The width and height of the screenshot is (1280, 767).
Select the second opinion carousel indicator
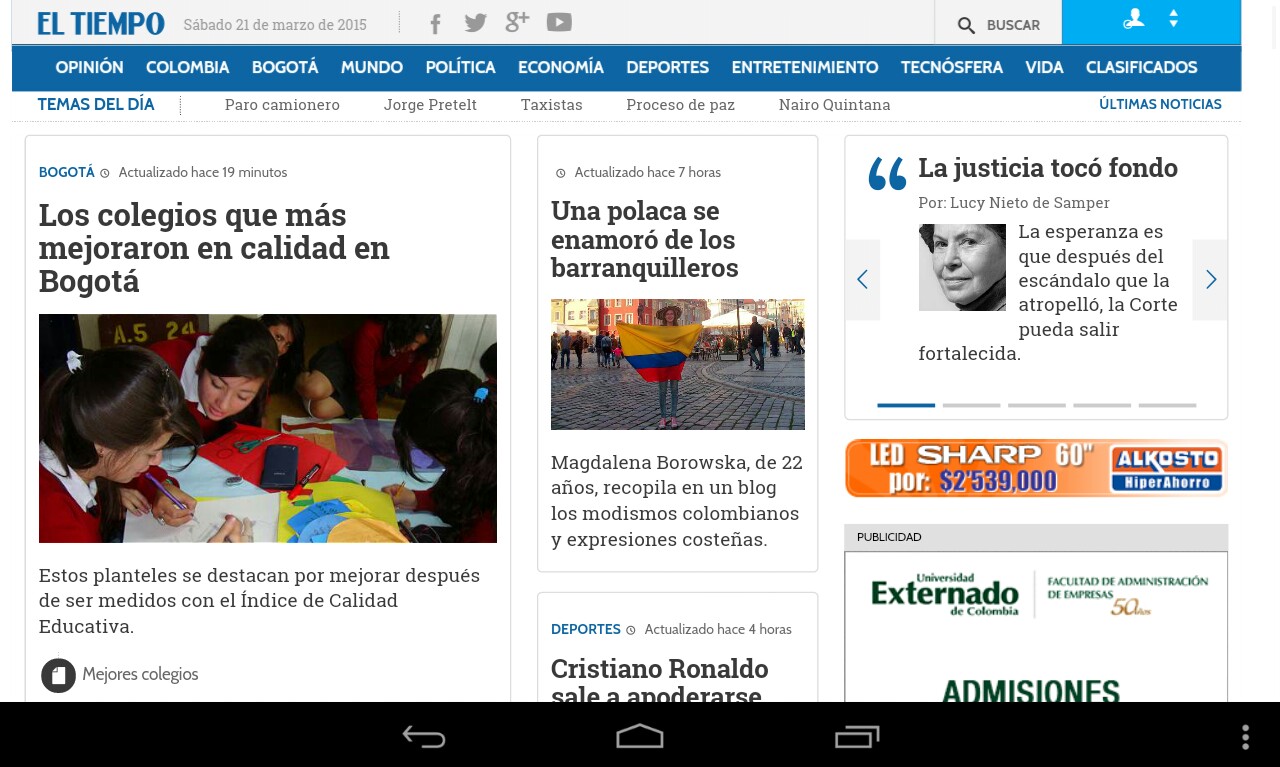[971, 405]
